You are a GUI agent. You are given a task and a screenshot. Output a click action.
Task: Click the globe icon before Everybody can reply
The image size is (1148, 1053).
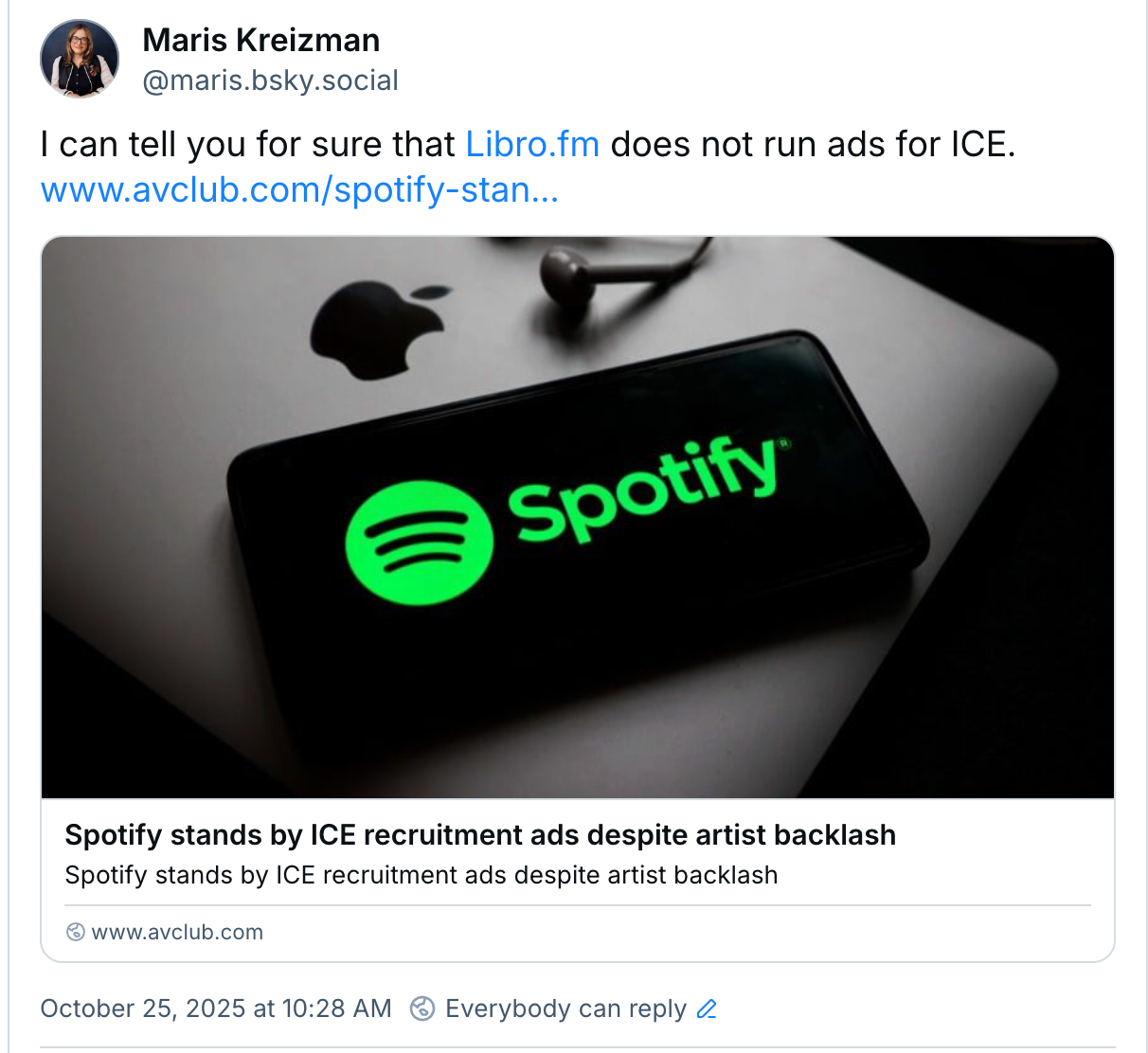pos(422,1008)
